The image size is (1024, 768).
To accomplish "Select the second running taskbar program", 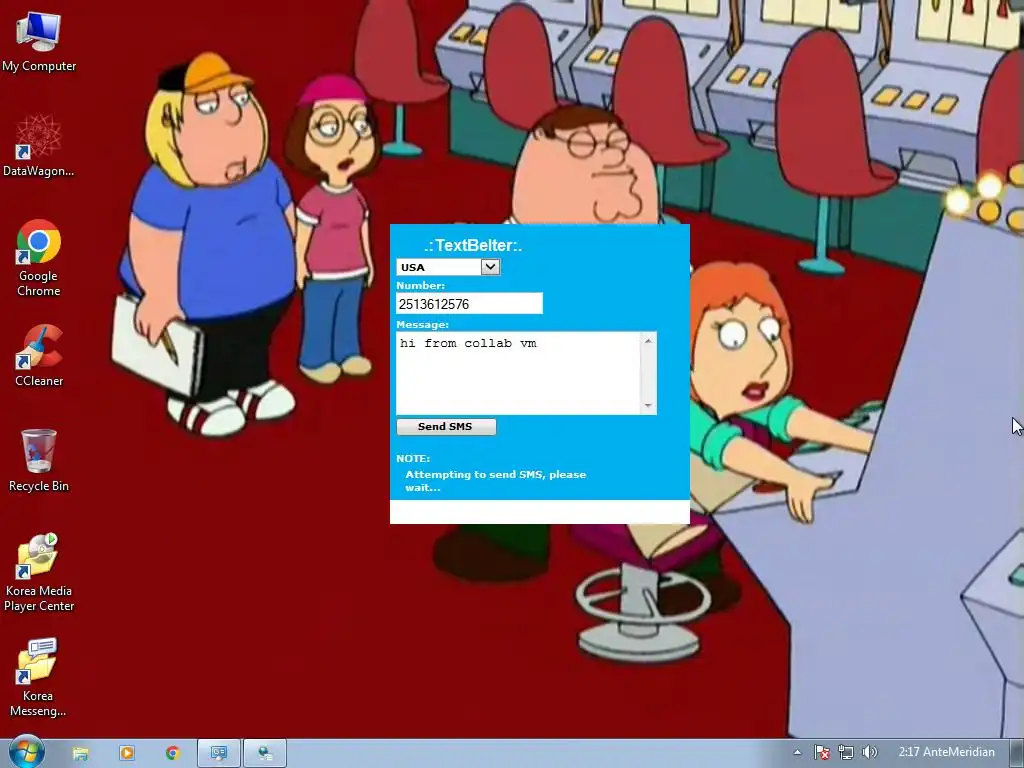I will pyautogui.click(x=264, y=754).
